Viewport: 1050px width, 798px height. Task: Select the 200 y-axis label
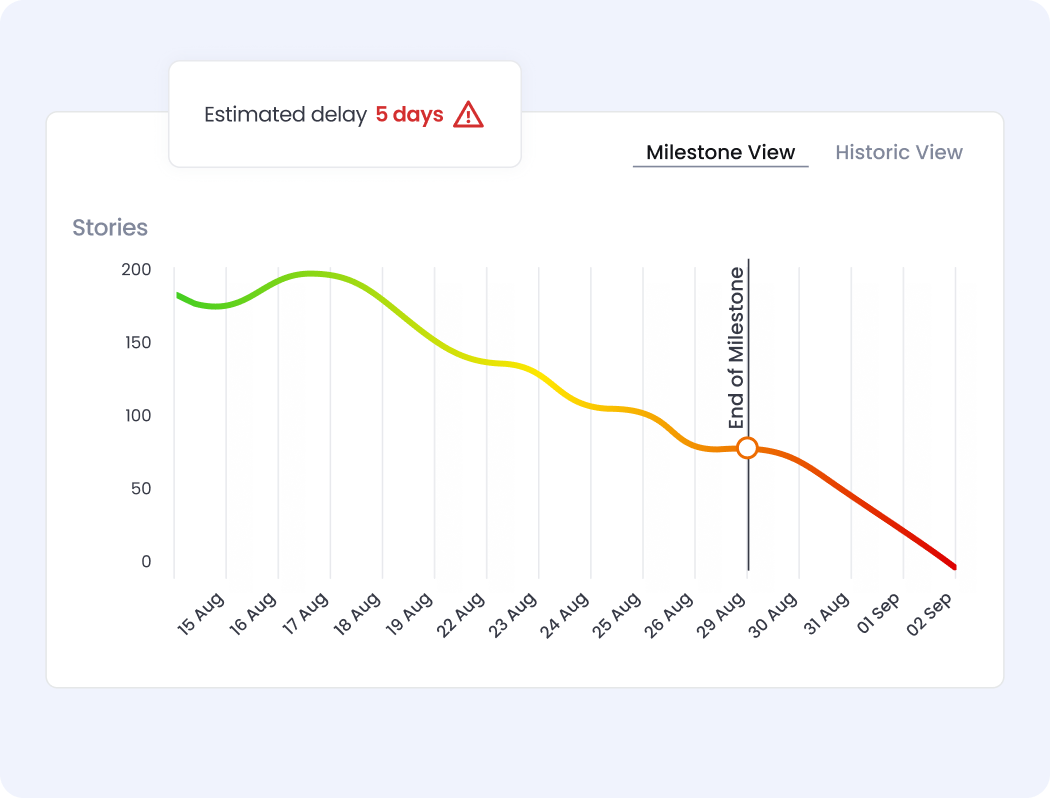point(136,270)
